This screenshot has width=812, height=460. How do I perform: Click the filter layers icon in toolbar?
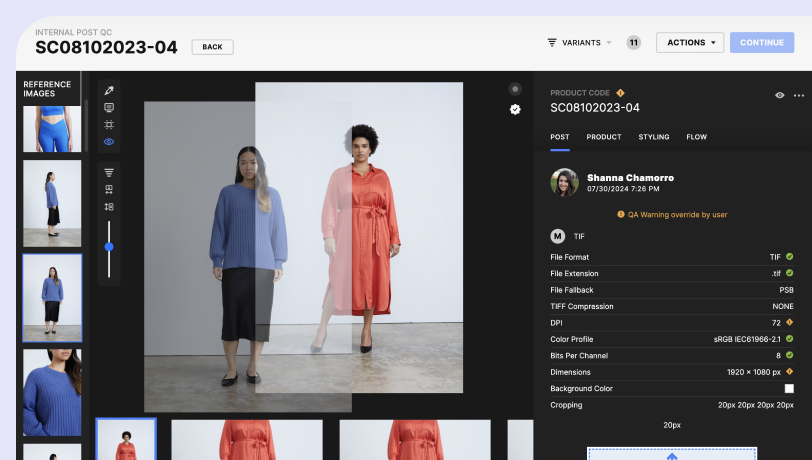click(109, 172)
